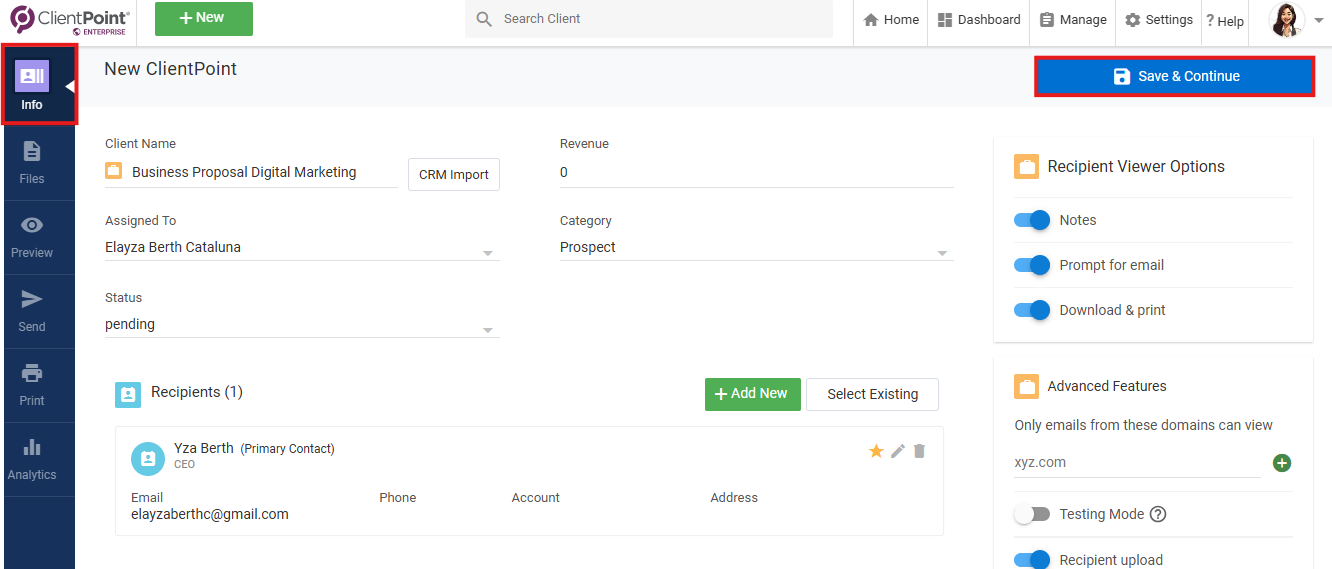Click Add New recipient button
The height and width of the screenshot is (569, 1332).
(753, 394)
